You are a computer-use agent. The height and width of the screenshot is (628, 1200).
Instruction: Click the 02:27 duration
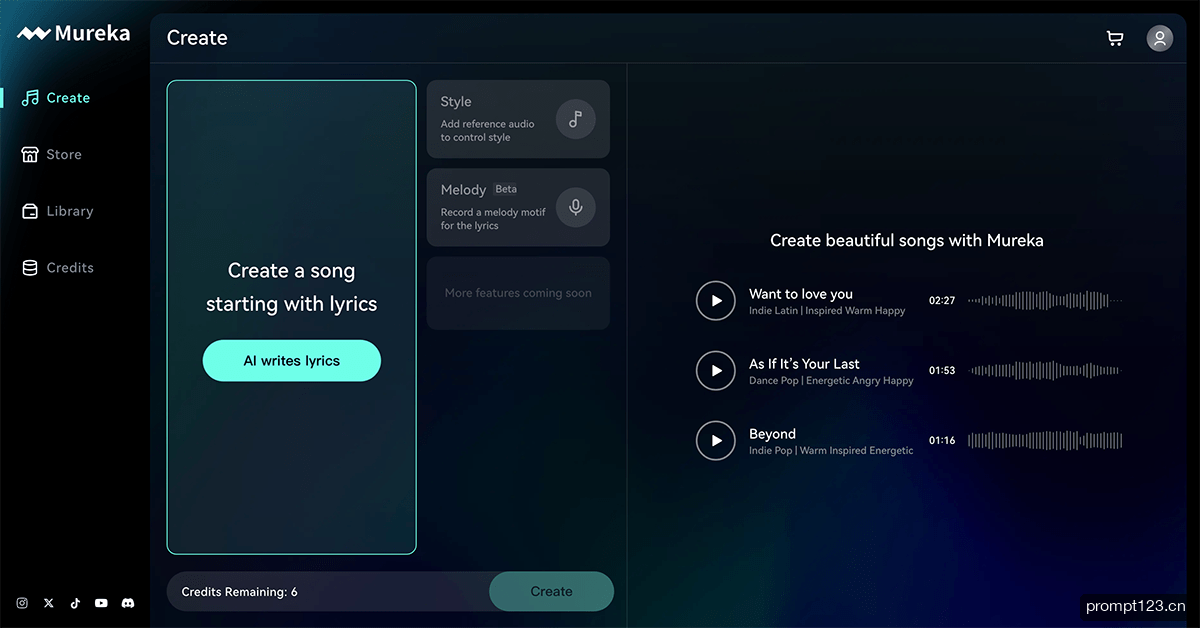(942, 301)
